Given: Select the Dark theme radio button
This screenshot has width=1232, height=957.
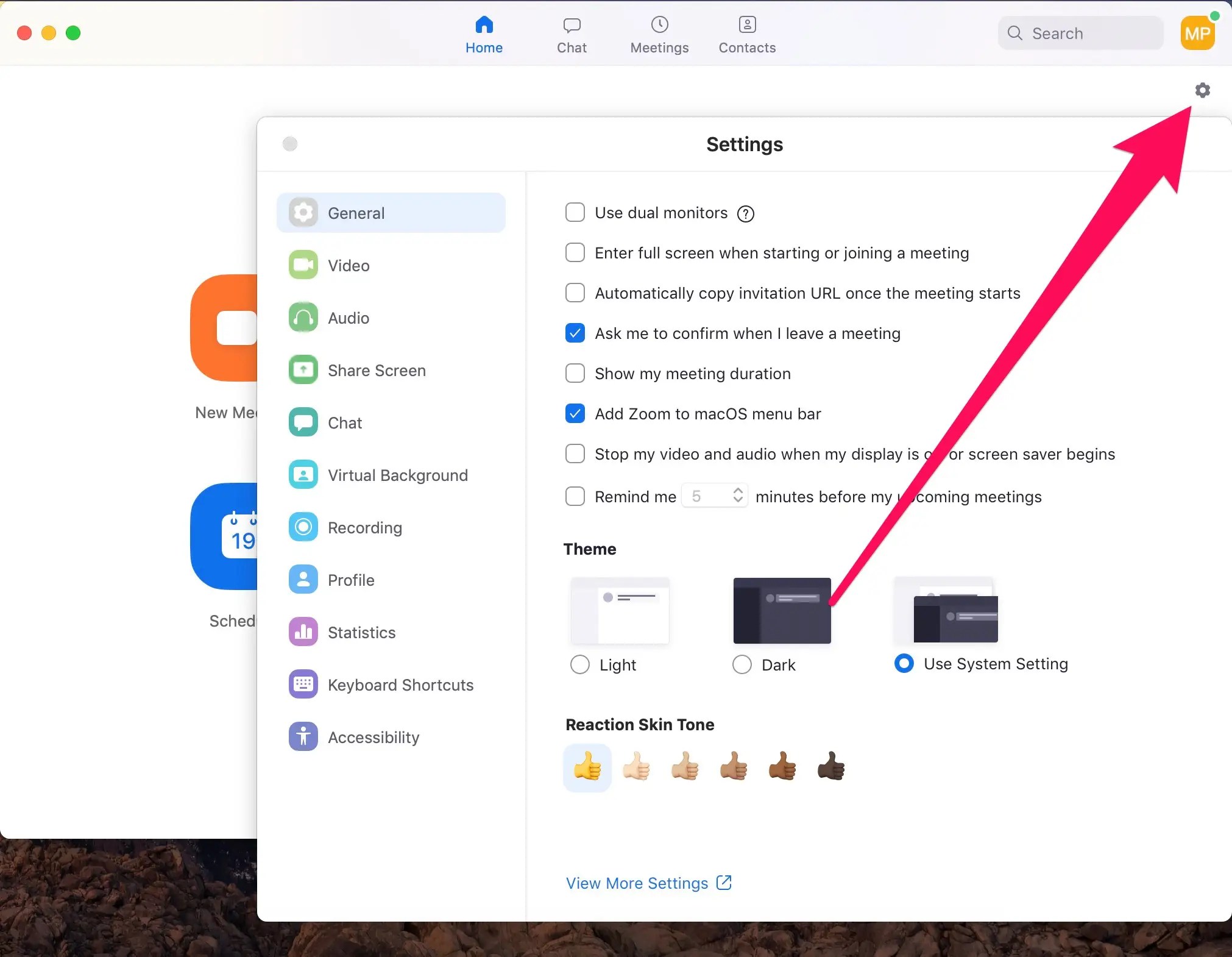Looking at the screenshot, I should (742, 664).
